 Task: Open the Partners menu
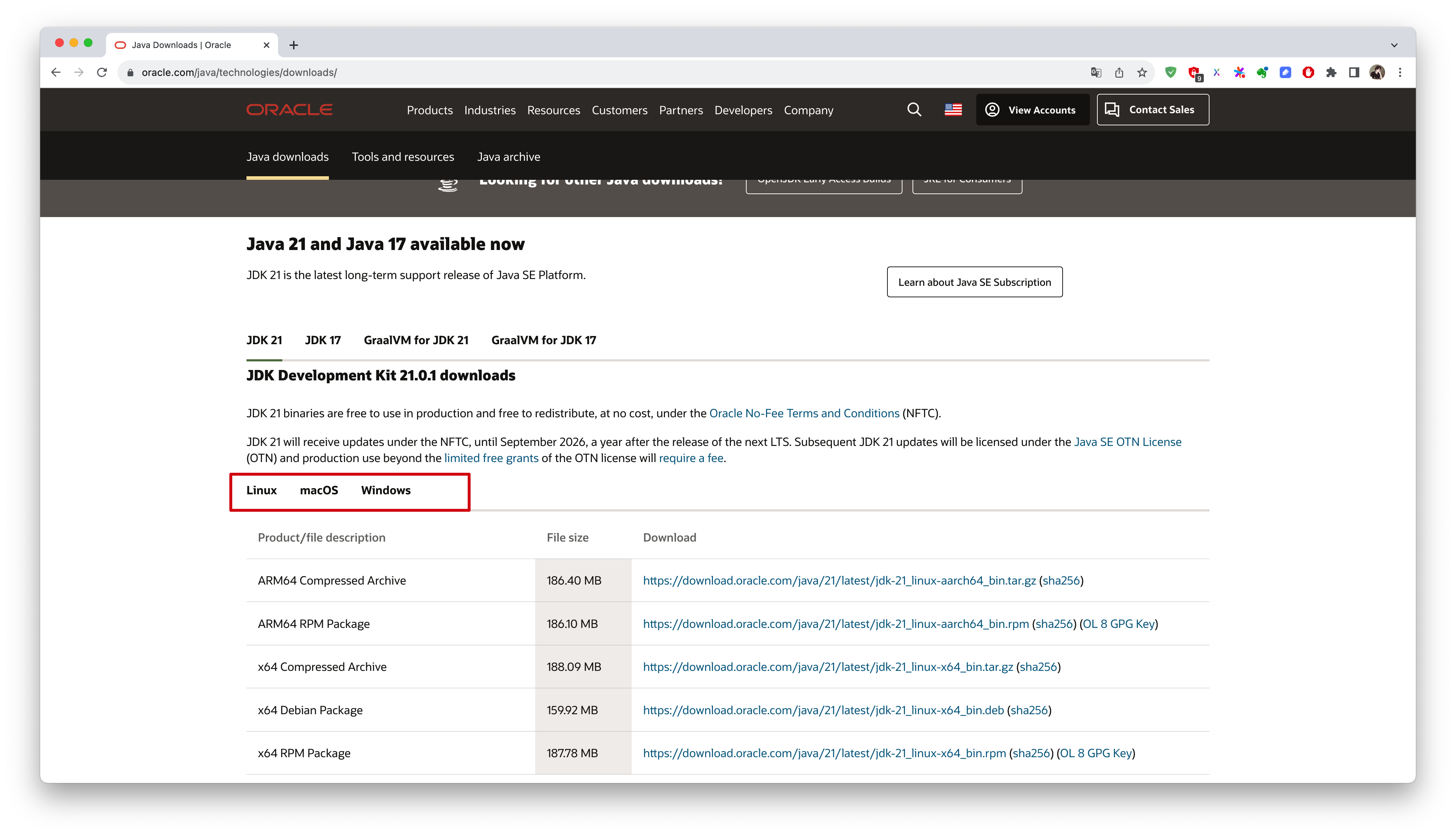tap(681, 110)
